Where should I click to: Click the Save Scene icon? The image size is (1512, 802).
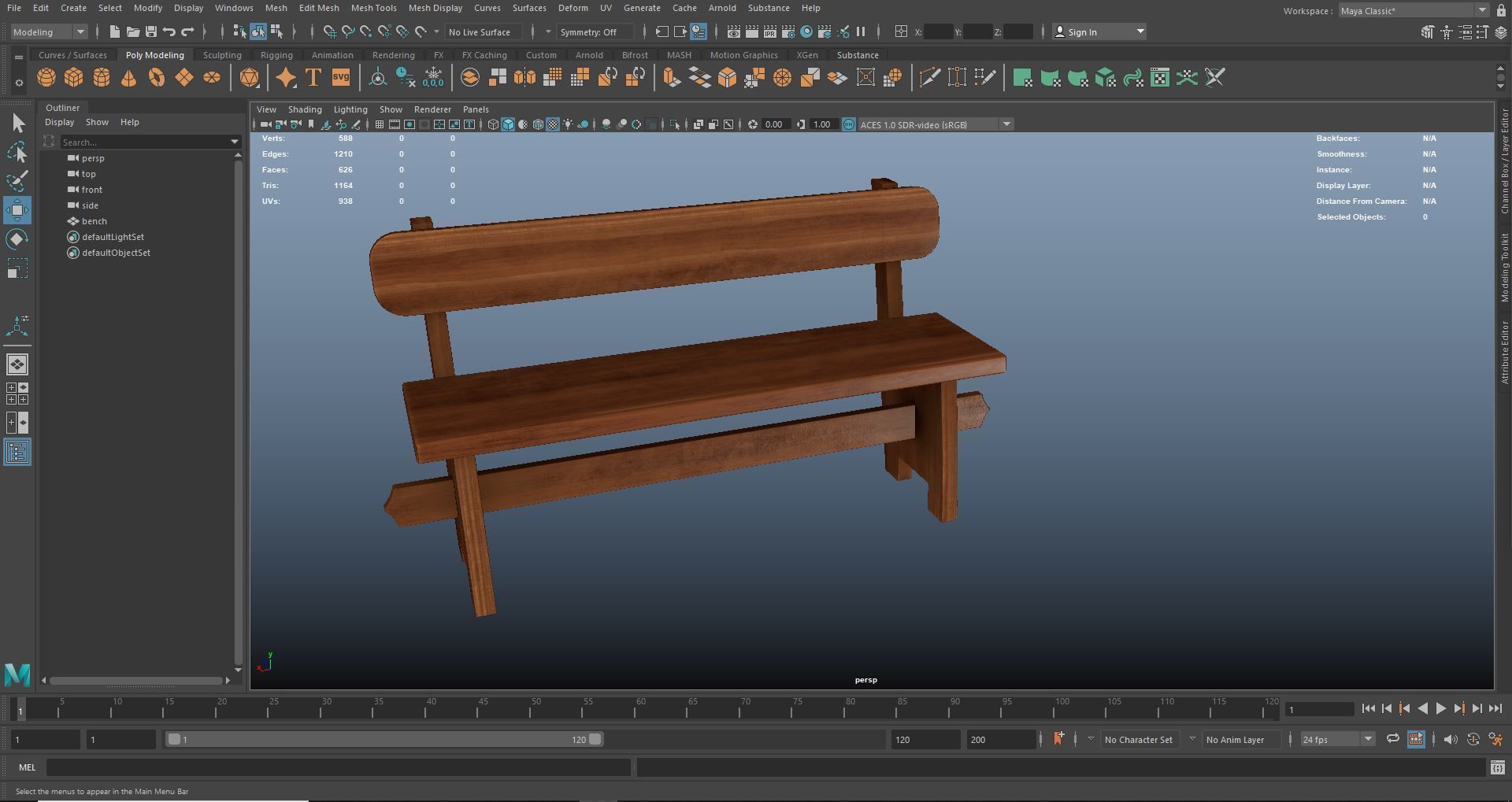[x=150, y=32]
